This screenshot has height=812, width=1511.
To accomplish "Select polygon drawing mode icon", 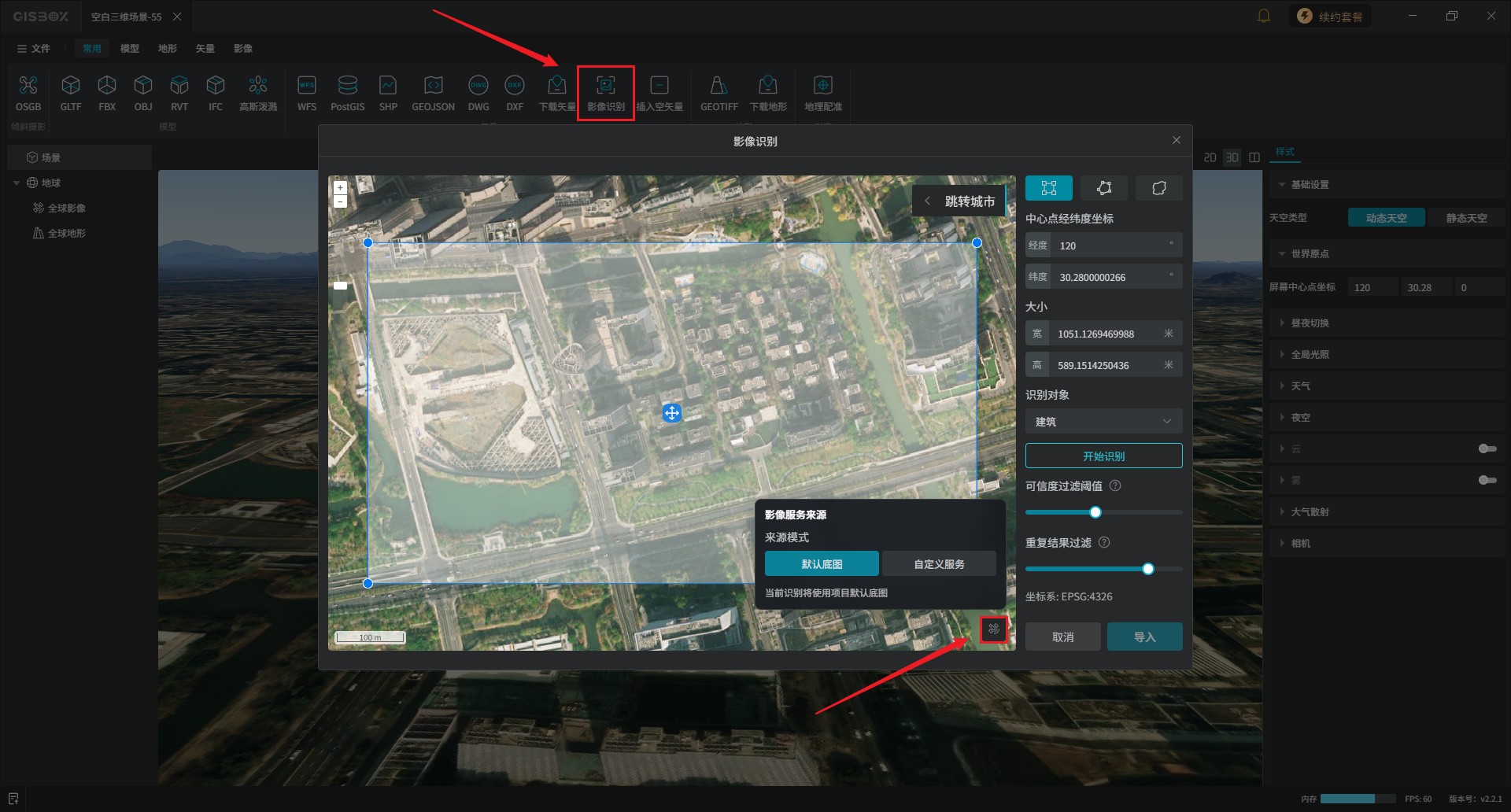I will (1104, 188).
